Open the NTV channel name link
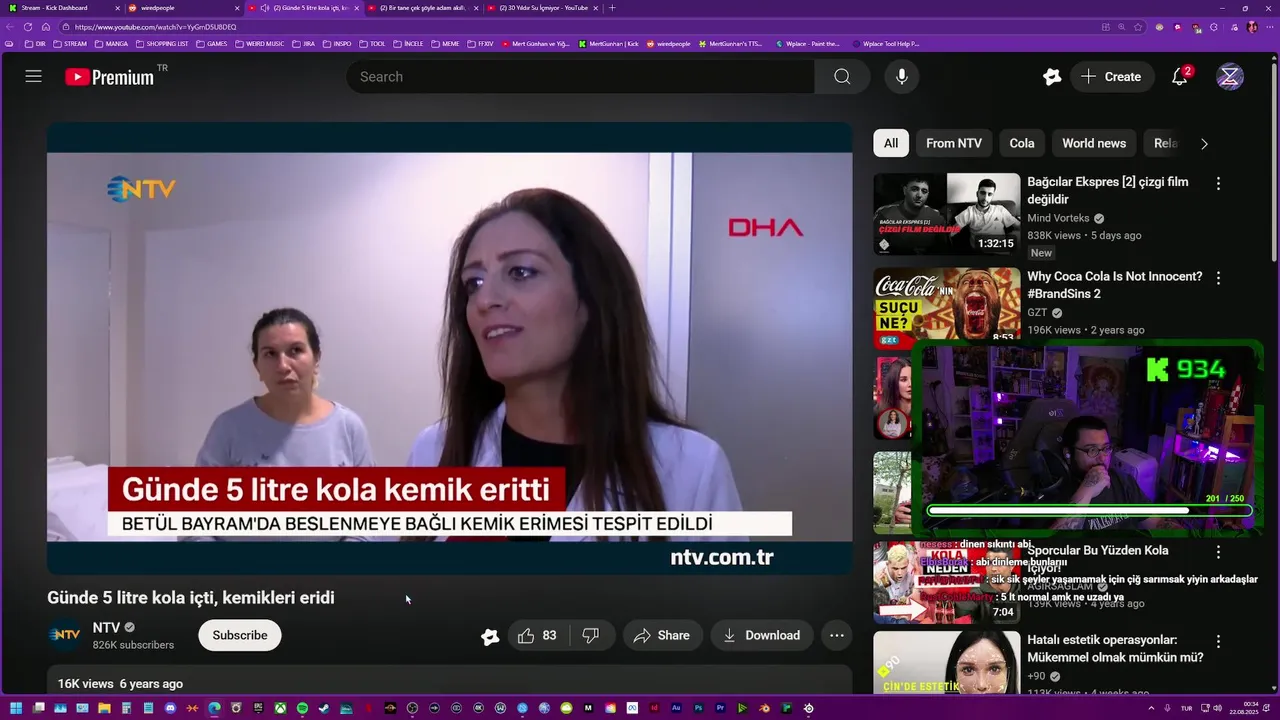The image size is (1280, 720). pos(106,628)
